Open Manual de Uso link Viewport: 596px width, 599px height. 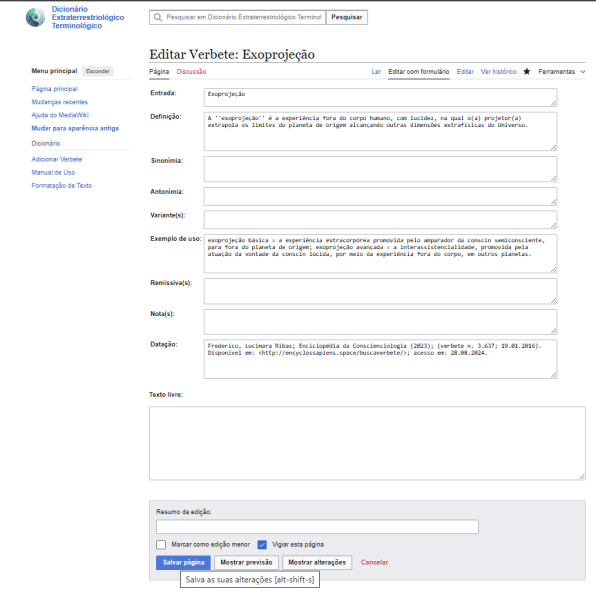(x=53, y=172)
